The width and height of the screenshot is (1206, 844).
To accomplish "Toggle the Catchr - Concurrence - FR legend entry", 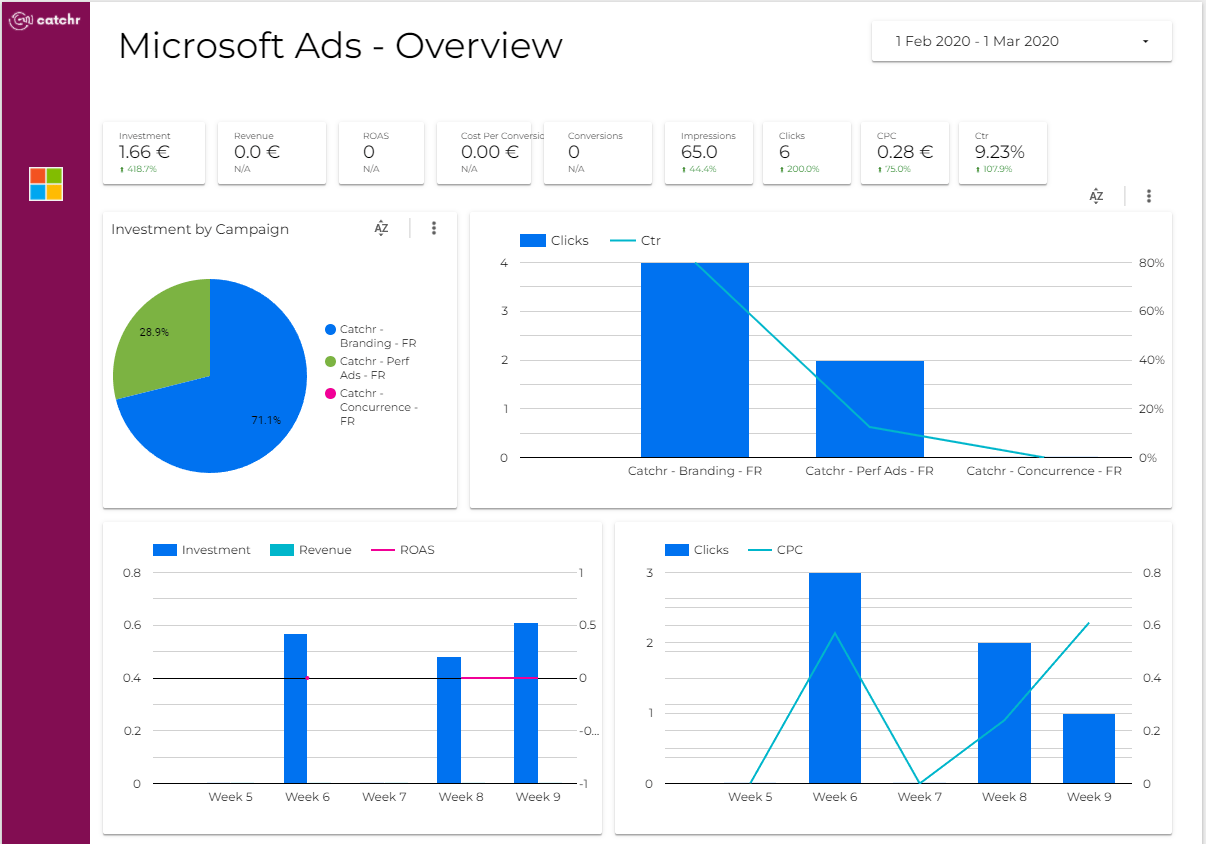I will tap(372, 407).
